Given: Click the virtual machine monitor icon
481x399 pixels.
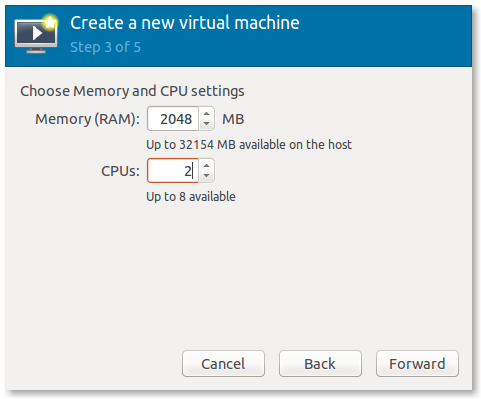Looking at the screenshot, I should click(36, 34).
